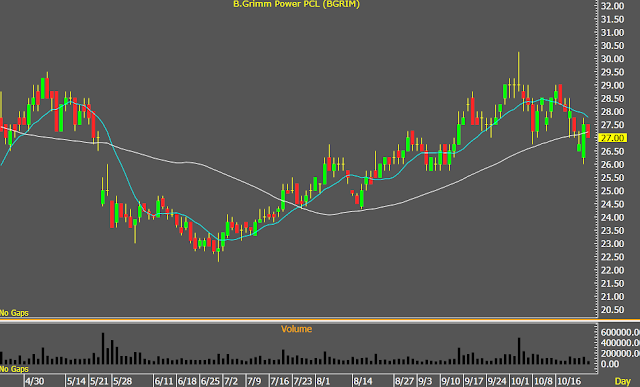Select the 5/14 date marker
This screenshot has width=640, height=387.
coord(76,381)
